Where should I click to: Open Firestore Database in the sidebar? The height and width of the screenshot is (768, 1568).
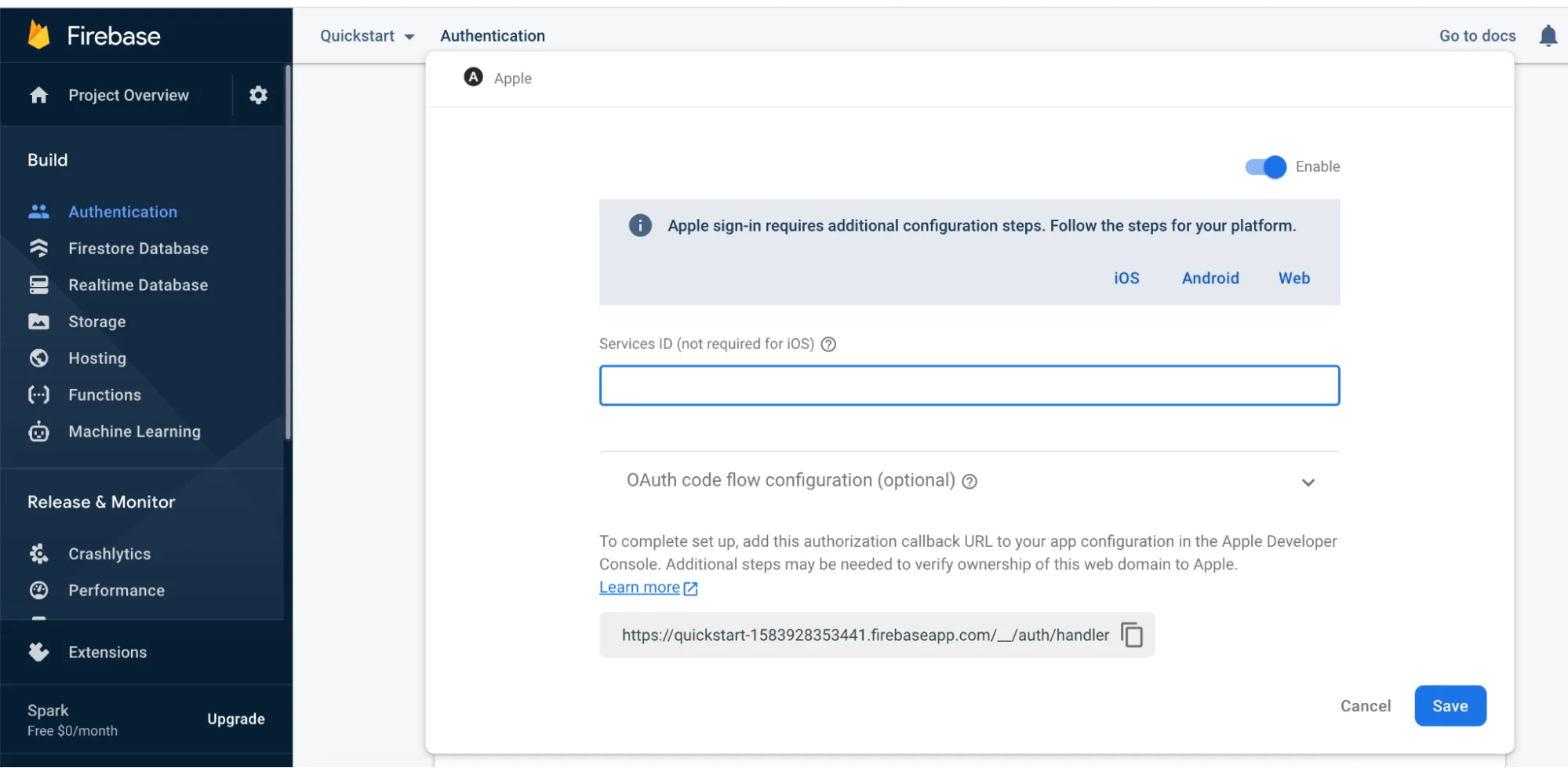pyautogui.click(x=138, y=249)
